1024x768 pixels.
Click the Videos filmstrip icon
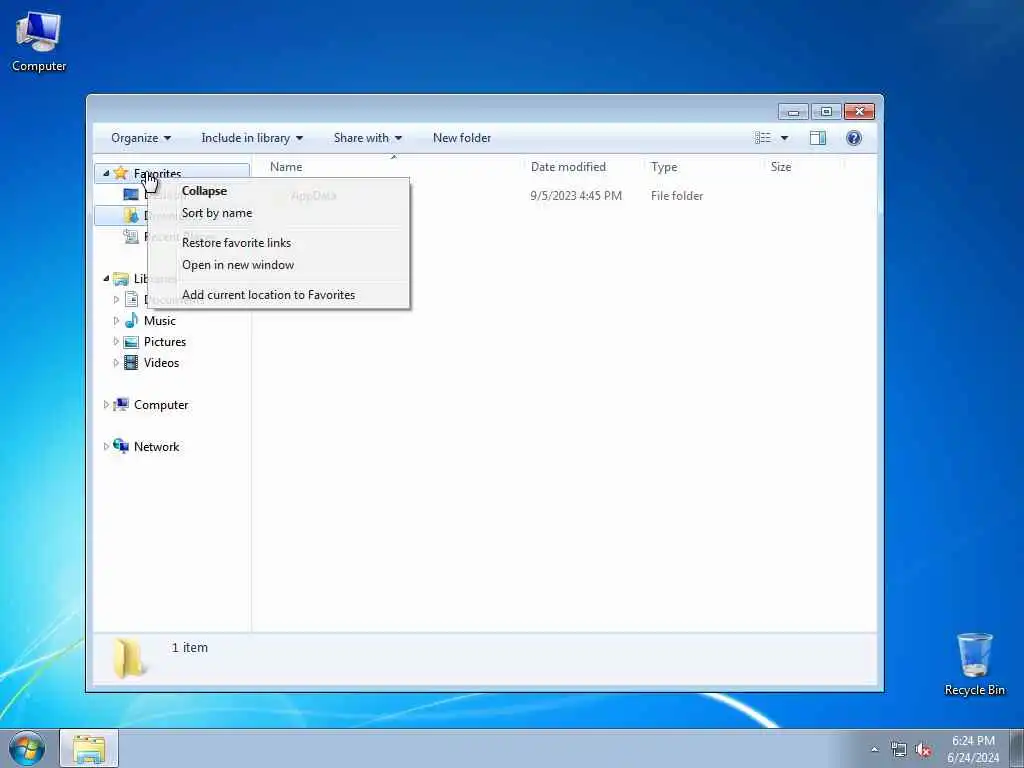pyautogui.click(x=131, y=362)
